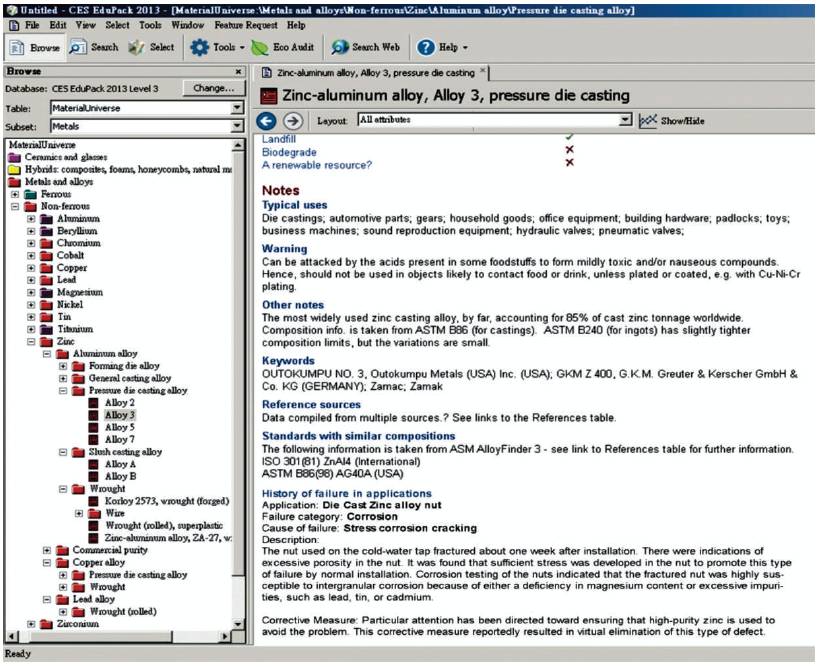Expand the Aluminum tree node
This screenshot has width=824, height=667.
pyautogui.click(x=31, y=219)
